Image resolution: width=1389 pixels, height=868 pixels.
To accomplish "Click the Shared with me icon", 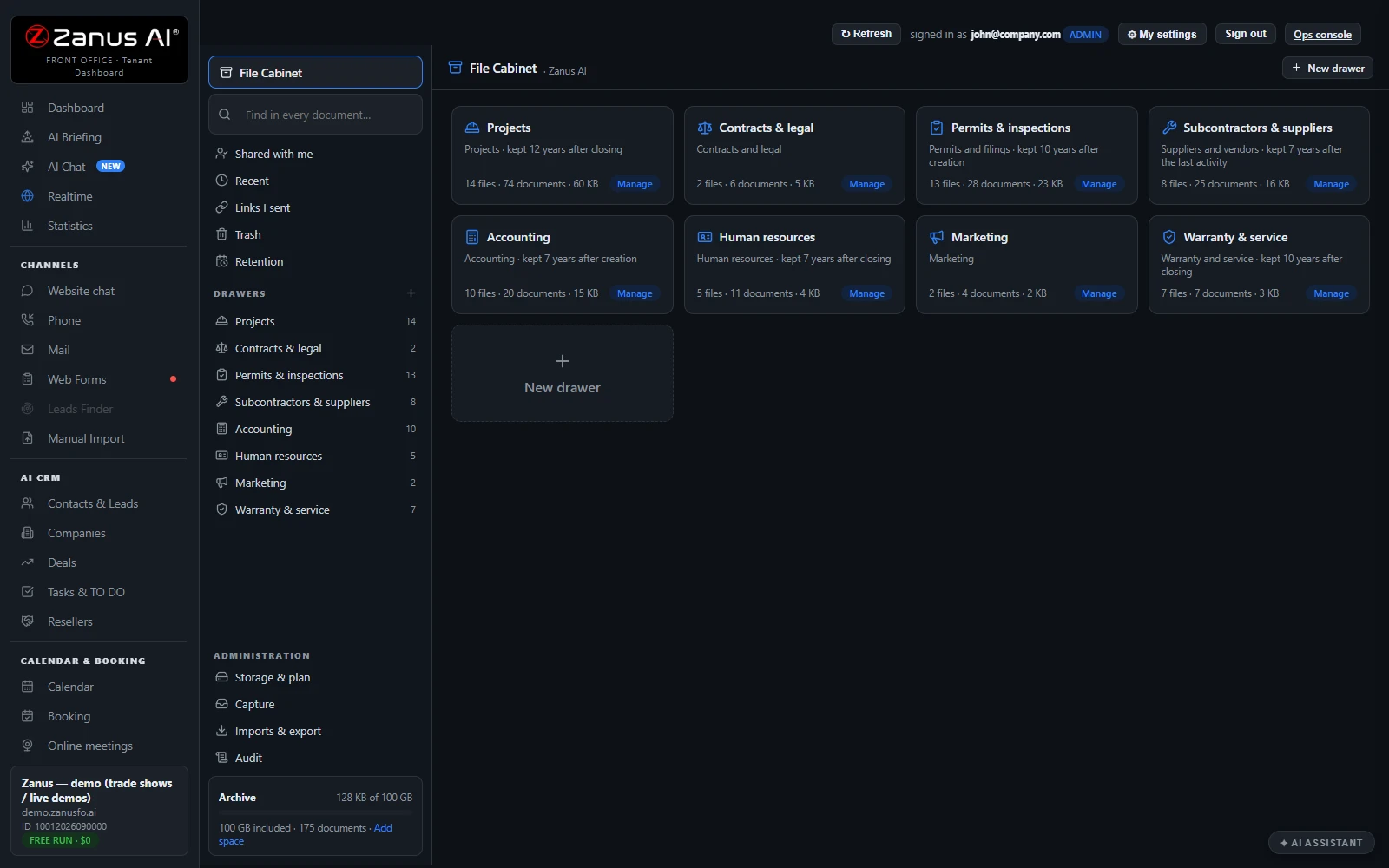I will point(221,154).
